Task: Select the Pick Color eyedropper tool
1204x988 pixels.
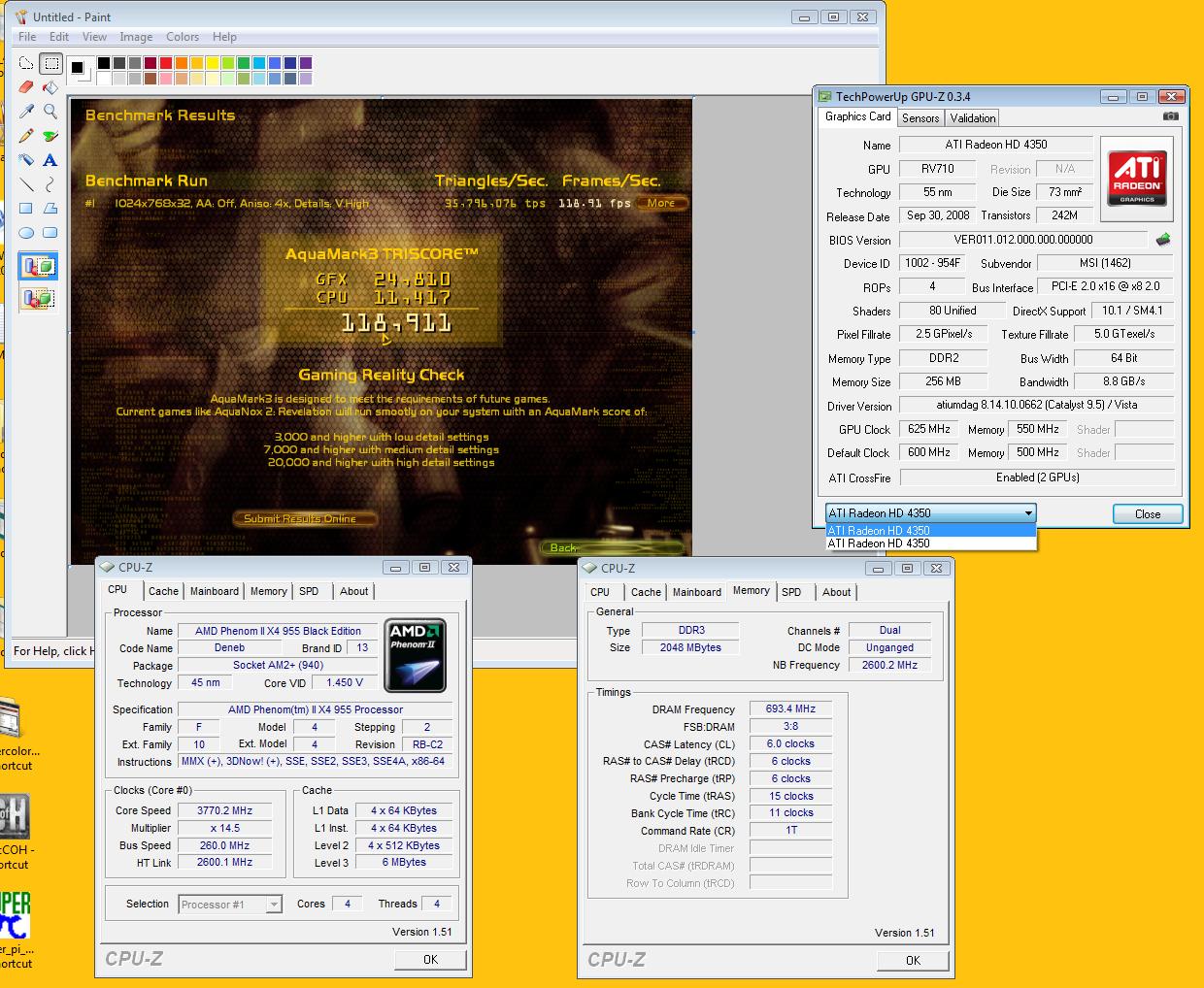Action: tap(26, 112)
